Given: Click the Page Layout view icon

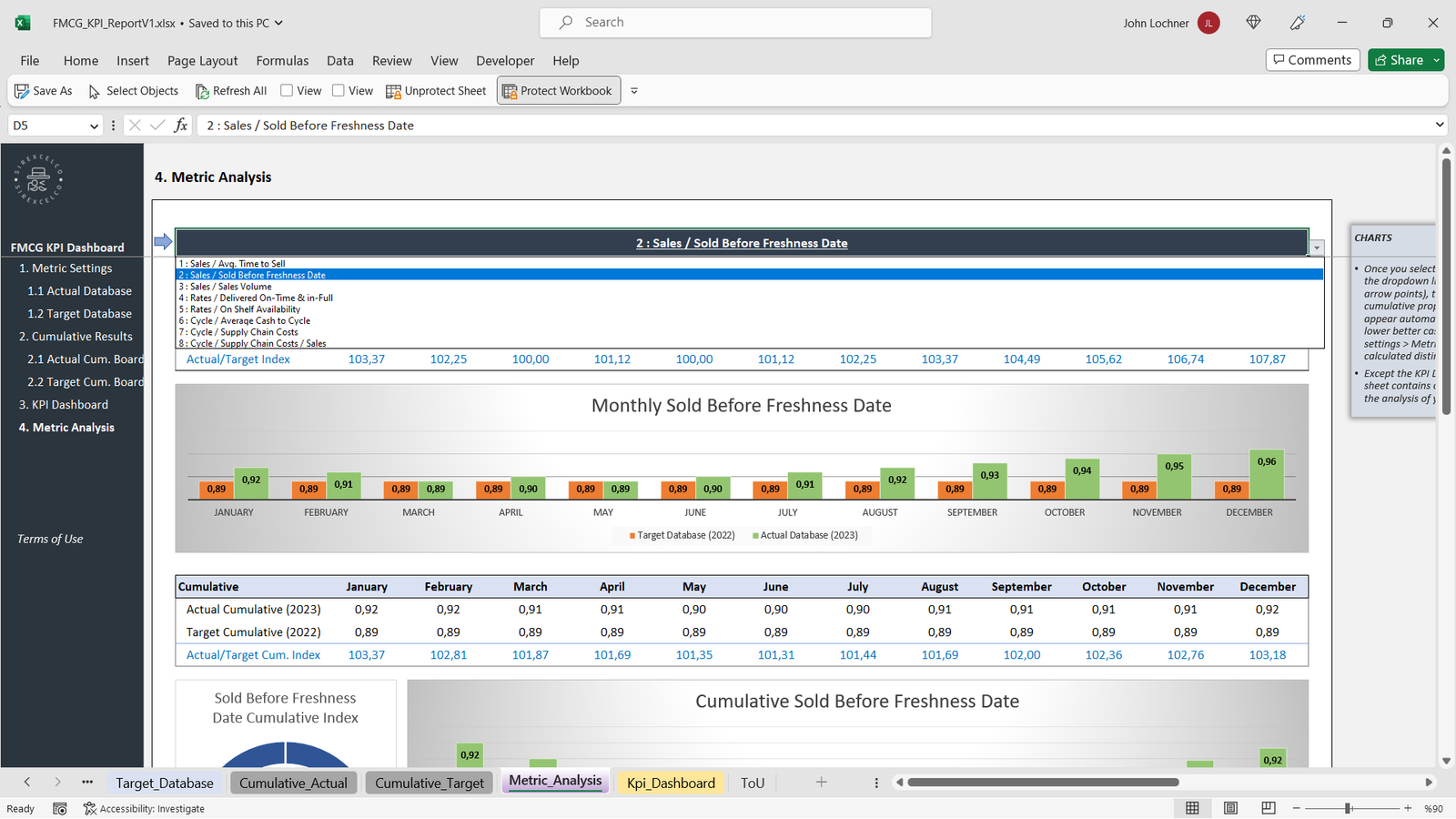Looking at the screenshot, I should (1230, 808).
